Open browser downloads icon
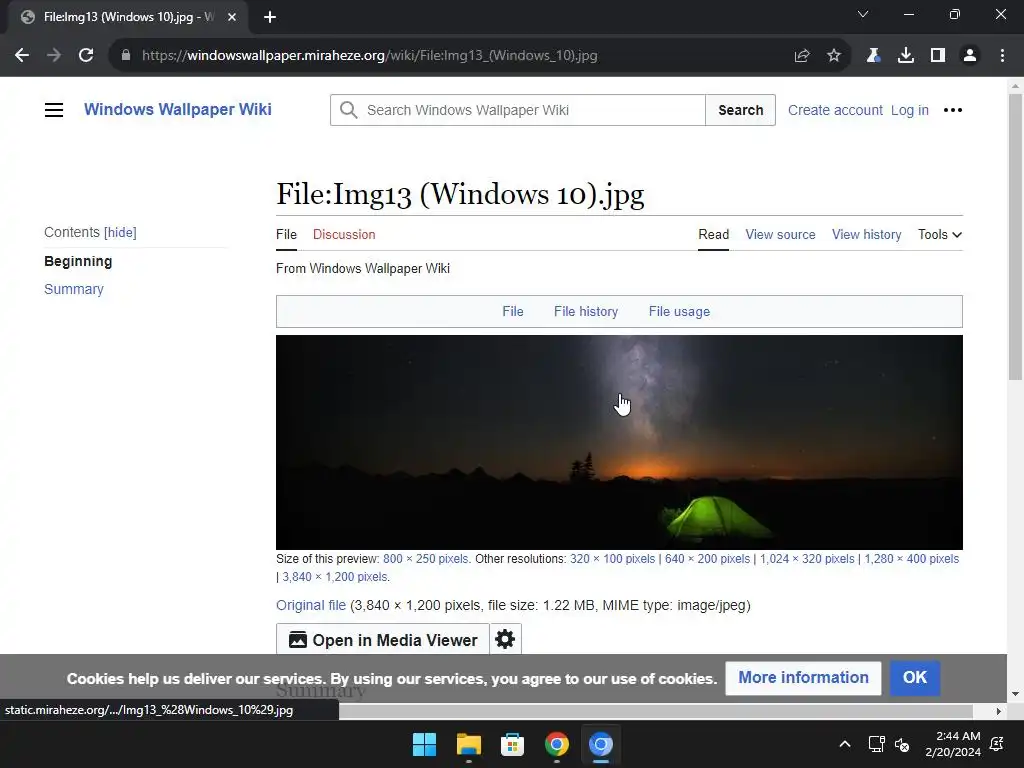Image resolution: width=1024 pixels, height=768 pixels. (906, 56)
